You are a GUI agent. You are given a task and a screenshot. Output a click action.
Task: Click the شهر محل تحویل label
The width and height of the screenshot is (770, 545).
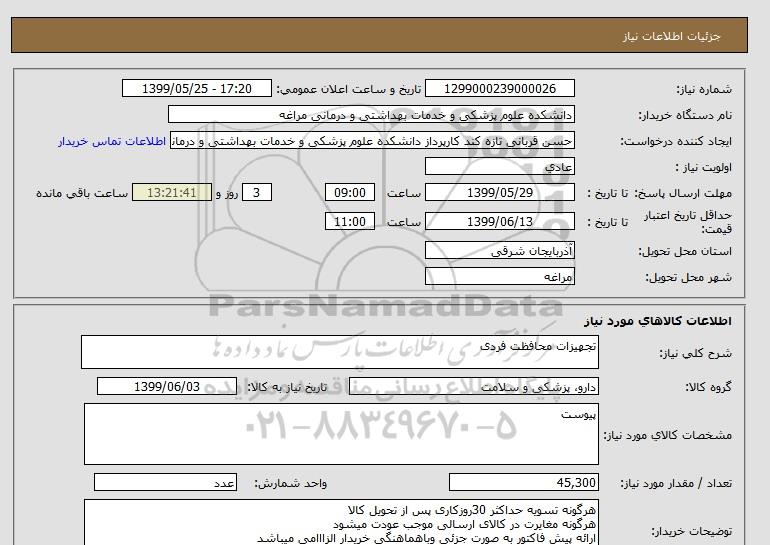click(x=688, y=277)
